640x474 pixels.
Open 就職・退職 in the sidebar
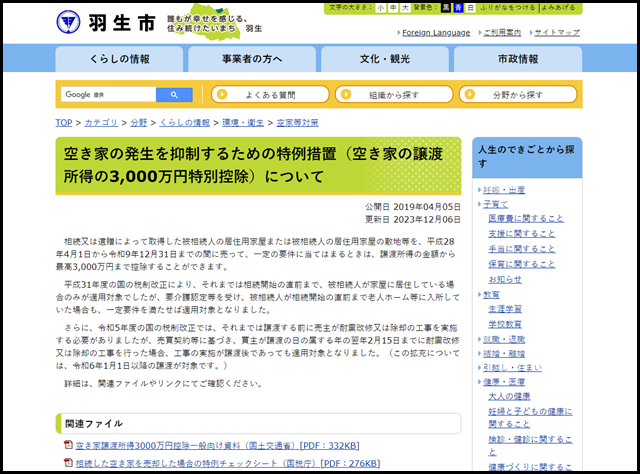504,339
